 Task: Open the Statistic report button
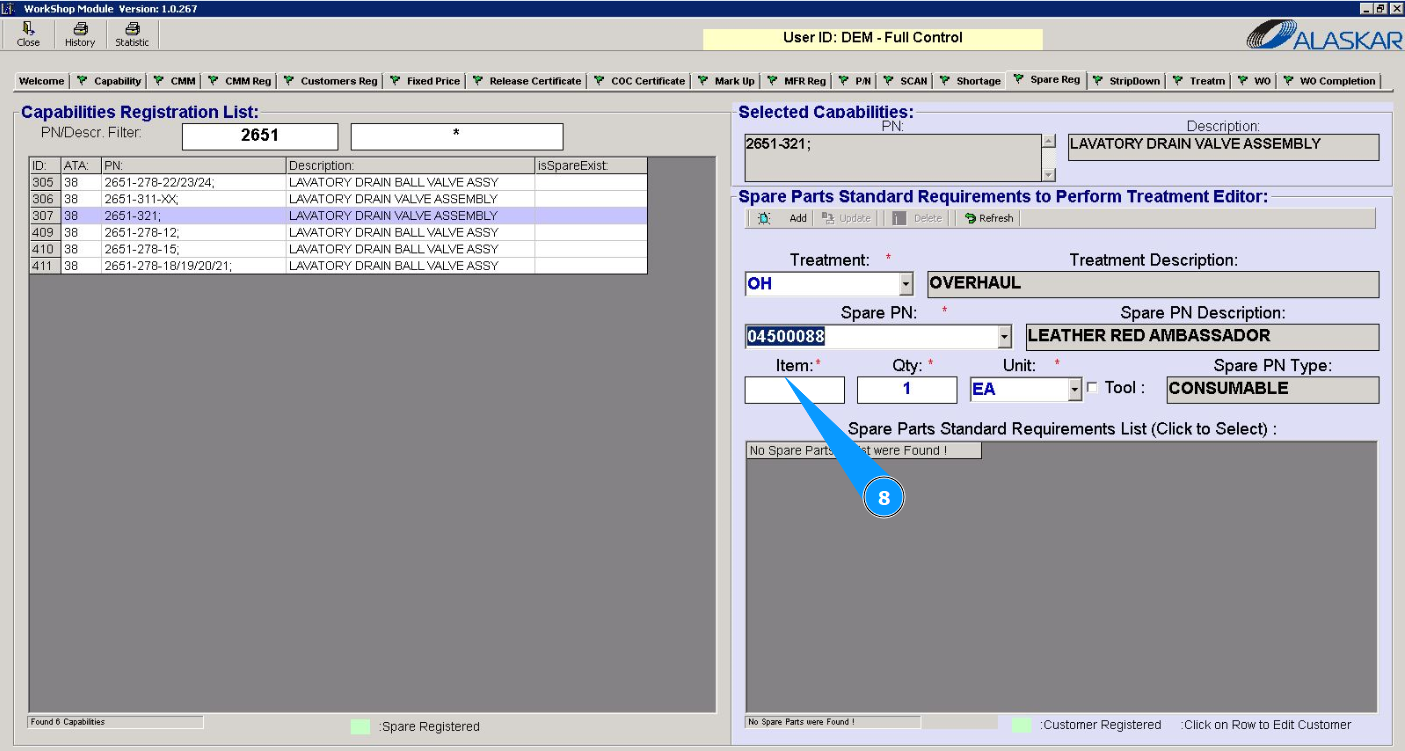tap(131, 35)
